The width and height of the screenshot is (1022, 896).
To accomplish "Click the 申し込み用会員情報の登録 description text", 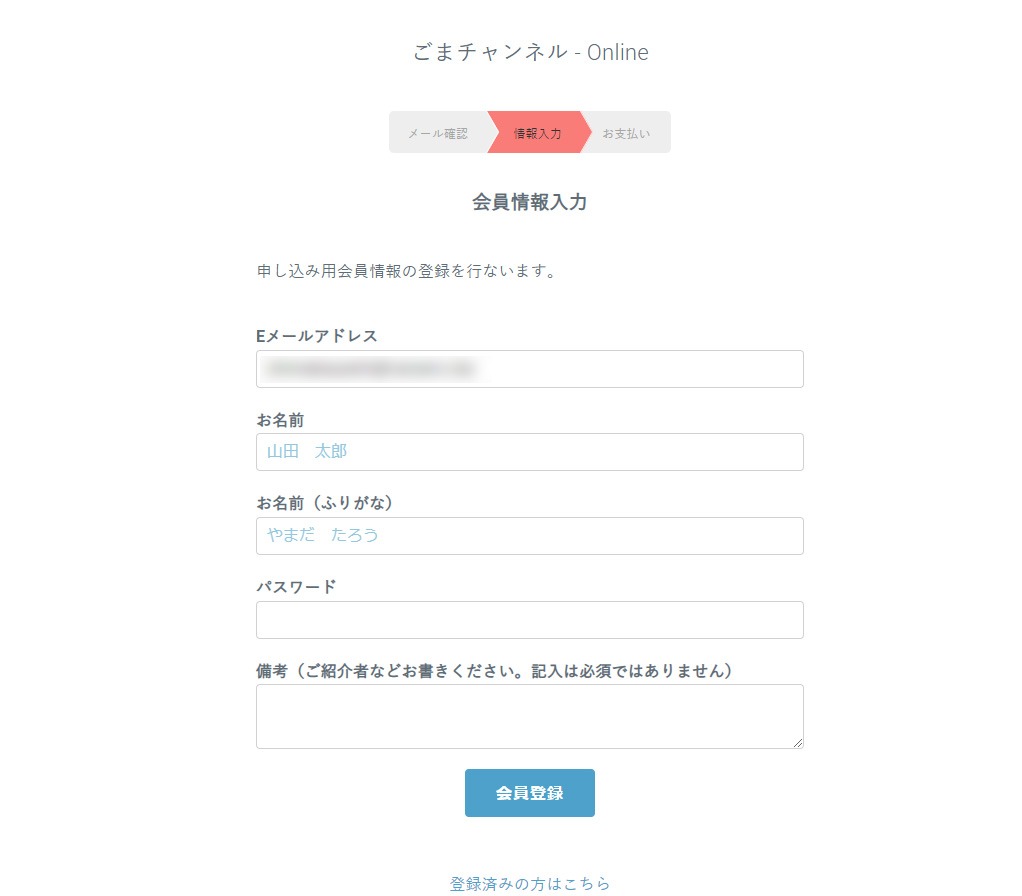I will 407,270.
